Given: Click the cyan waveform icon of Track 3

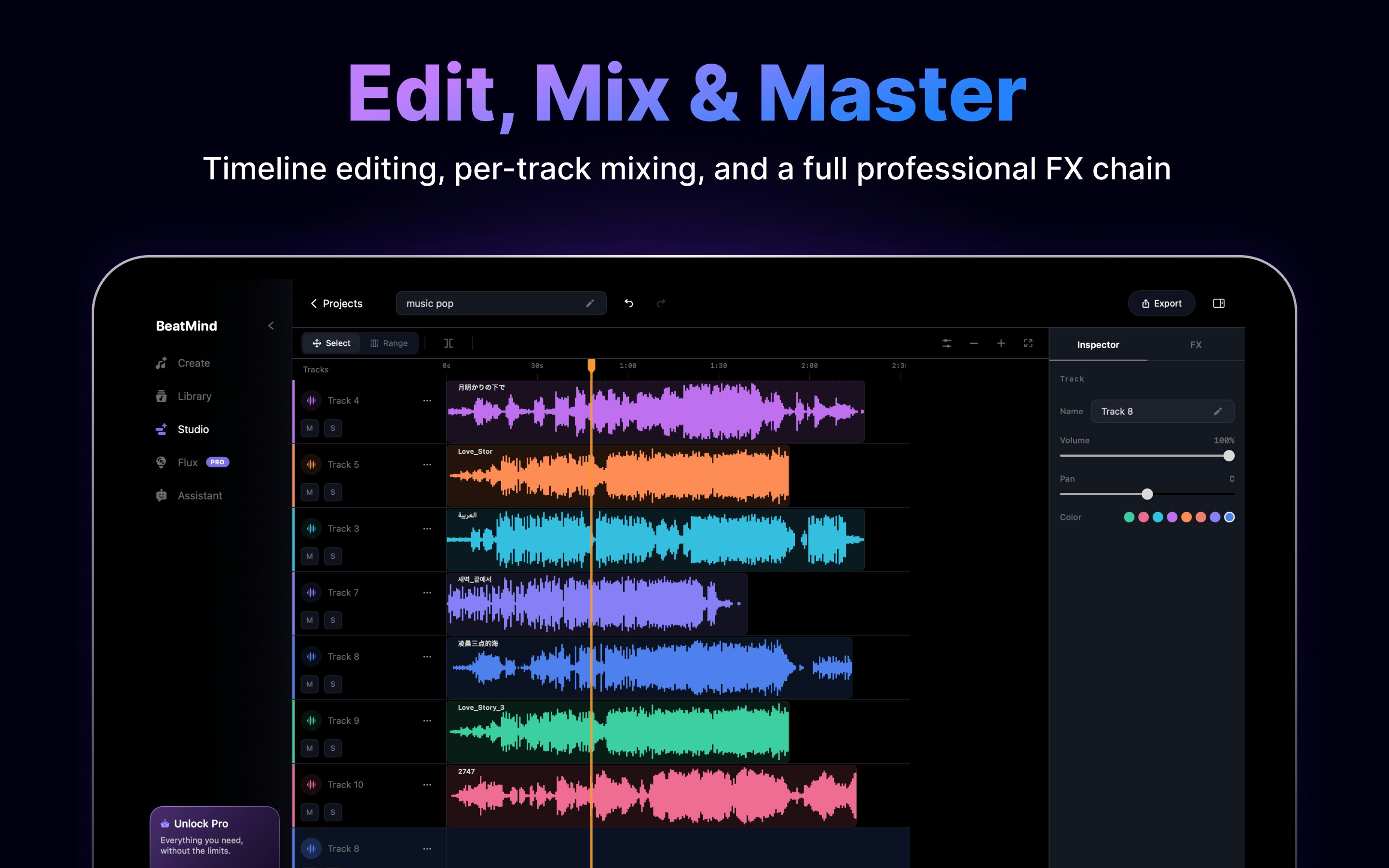Looking at the screenshot, I should point(311,528).
